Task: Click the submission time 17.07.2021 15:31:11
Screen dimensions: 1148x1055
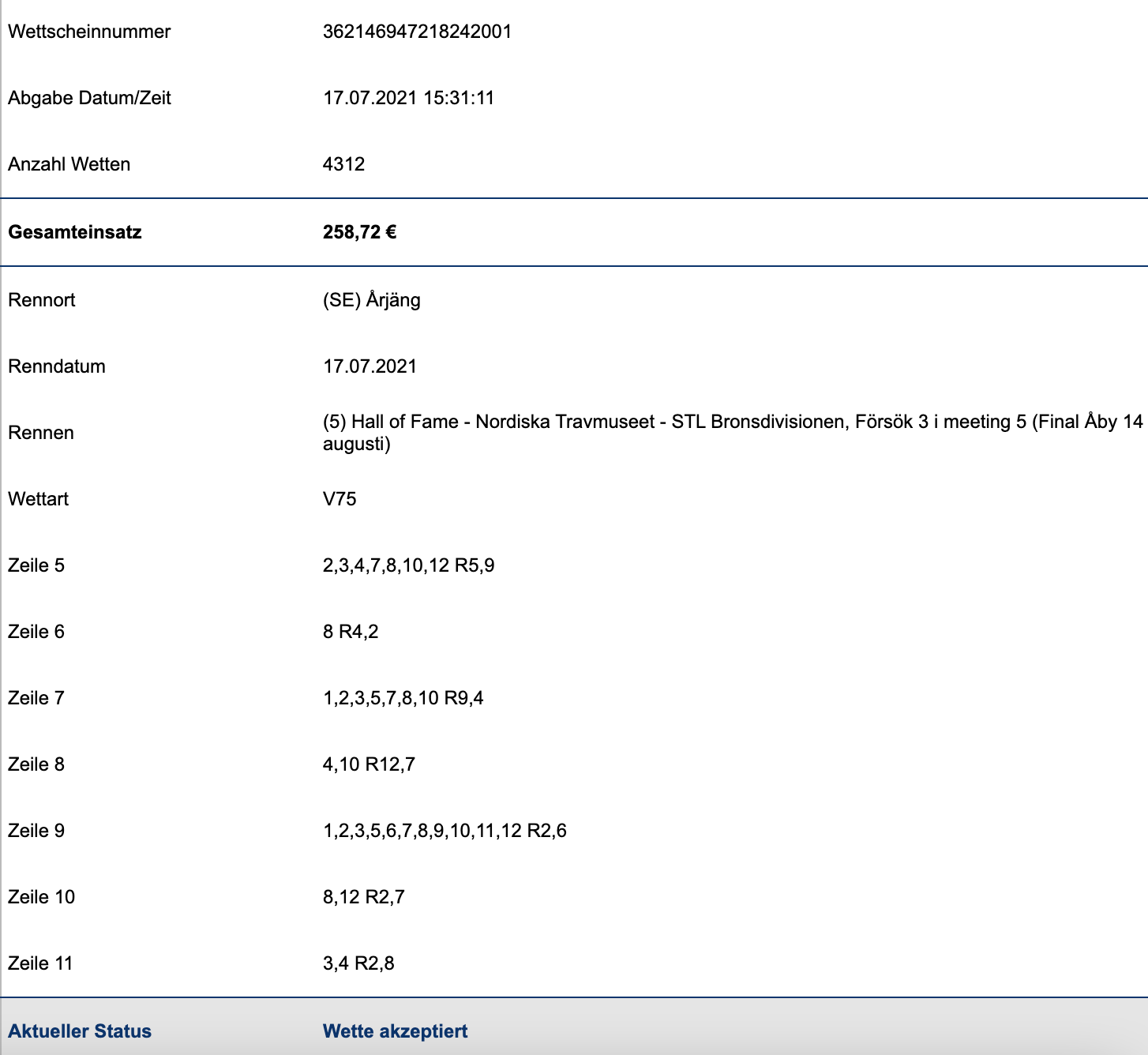Action: 409,98
